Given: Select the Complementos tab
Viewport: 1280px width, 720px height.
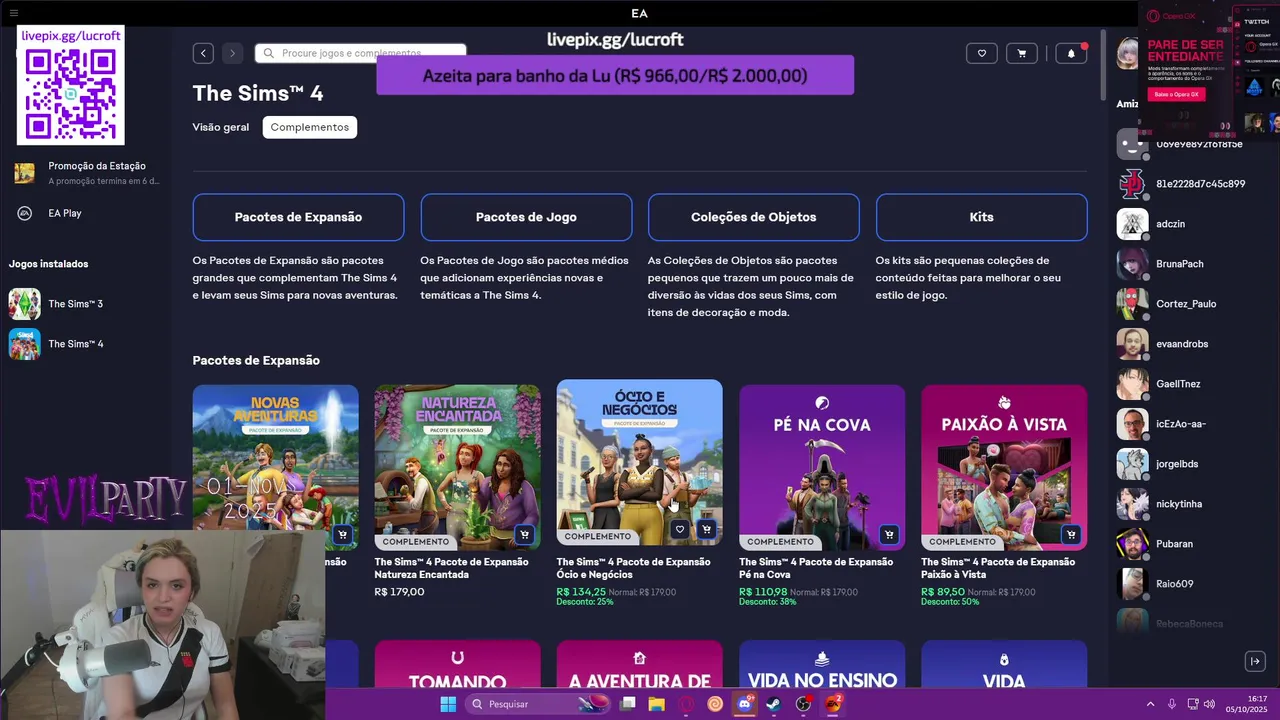Looking at the screenshot, I should pyautogui.click(x=310, y=127).
